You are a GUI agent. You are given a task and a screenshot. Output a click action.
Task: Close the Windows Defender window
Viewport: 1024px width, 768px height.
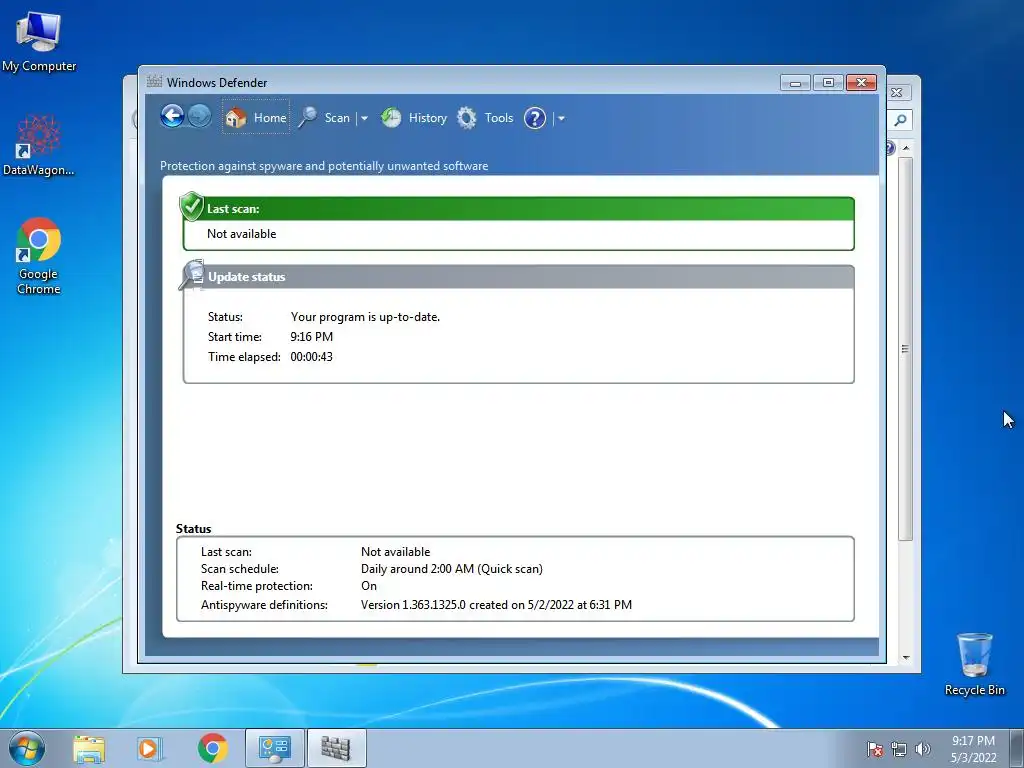(861, 83)
